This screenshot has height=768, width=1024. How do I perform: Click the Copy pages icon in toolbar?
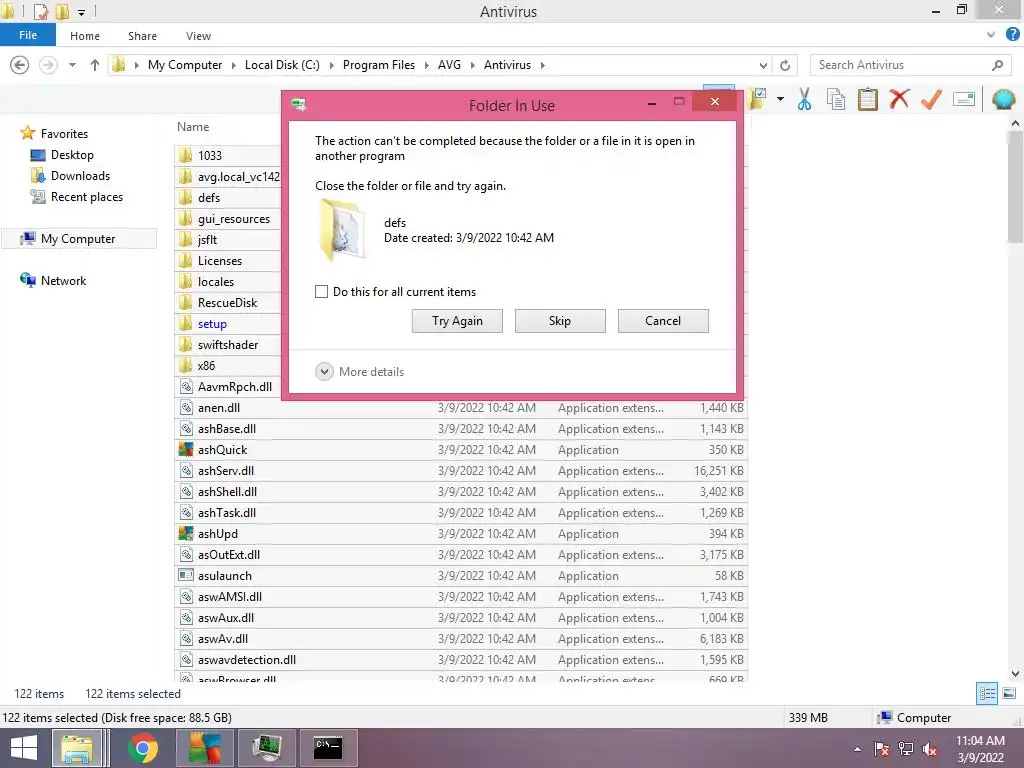click(x=835, y=100)
